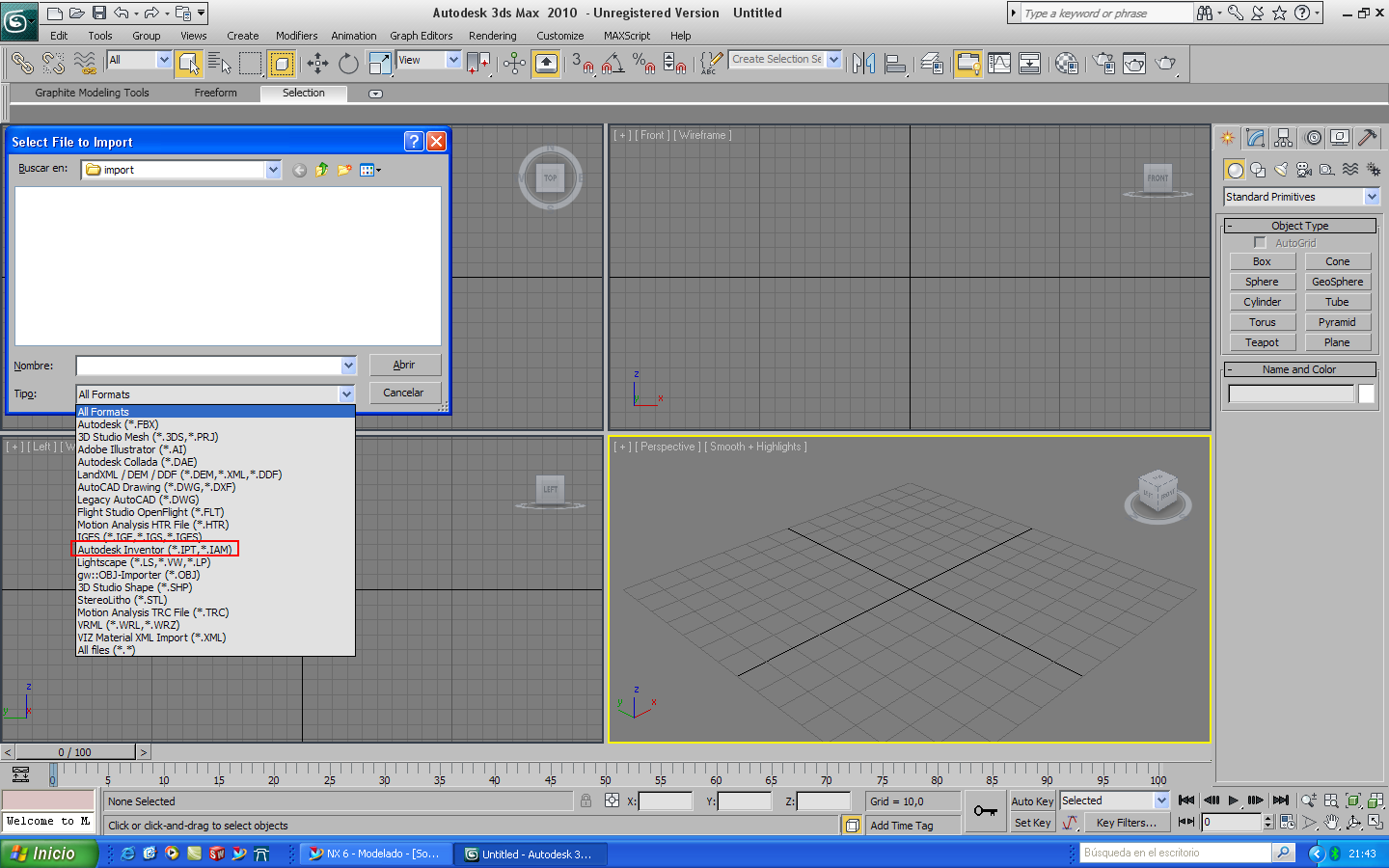This screenshot has width=1389, height=868.
Task: Click the object color swatch
Action: [x=1366, y=393]
